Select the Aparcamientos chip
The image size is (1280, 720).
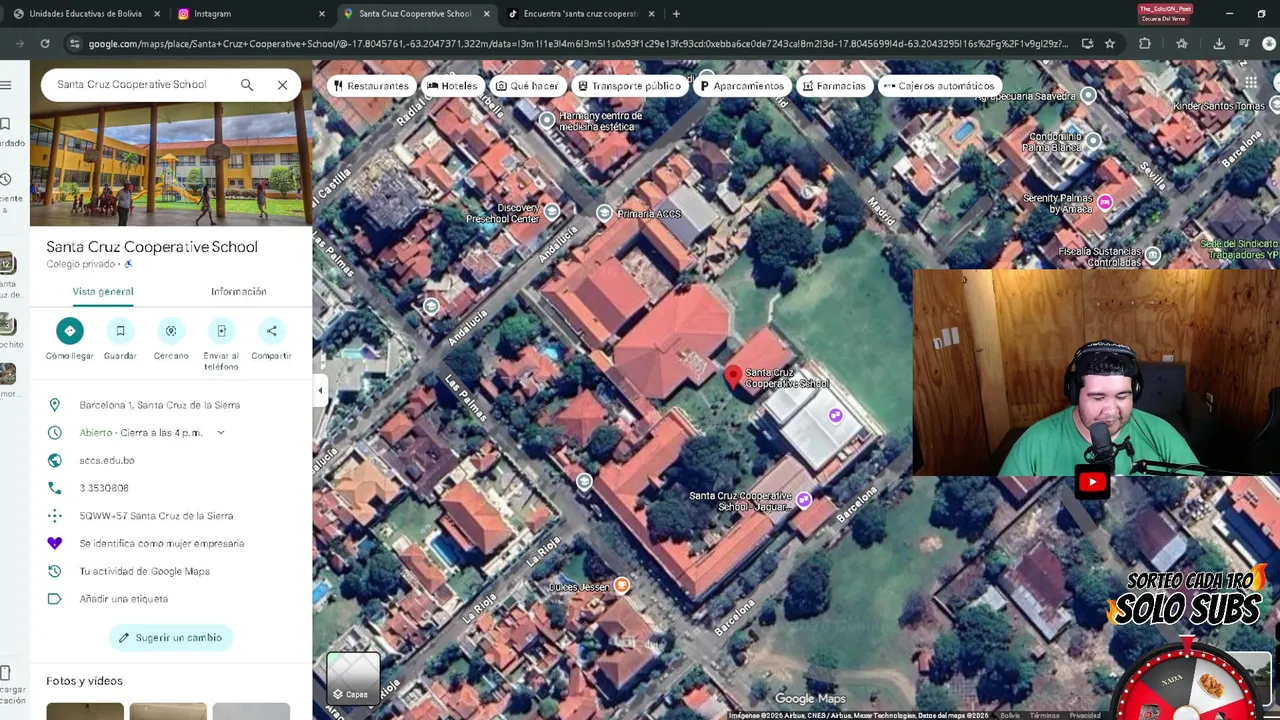pyautogui.click(x=741, y=86)
